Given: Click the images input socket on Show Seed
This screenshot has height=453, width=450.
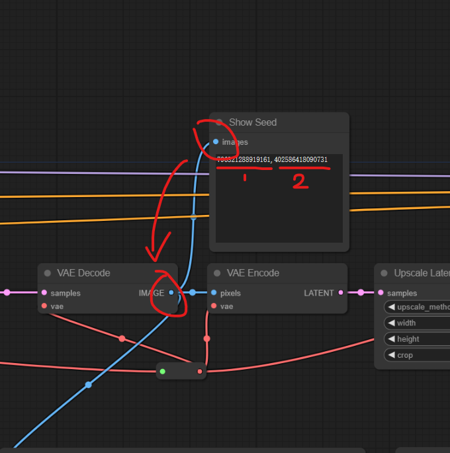Looking at the screenshot, I should (x=216, y=142).
